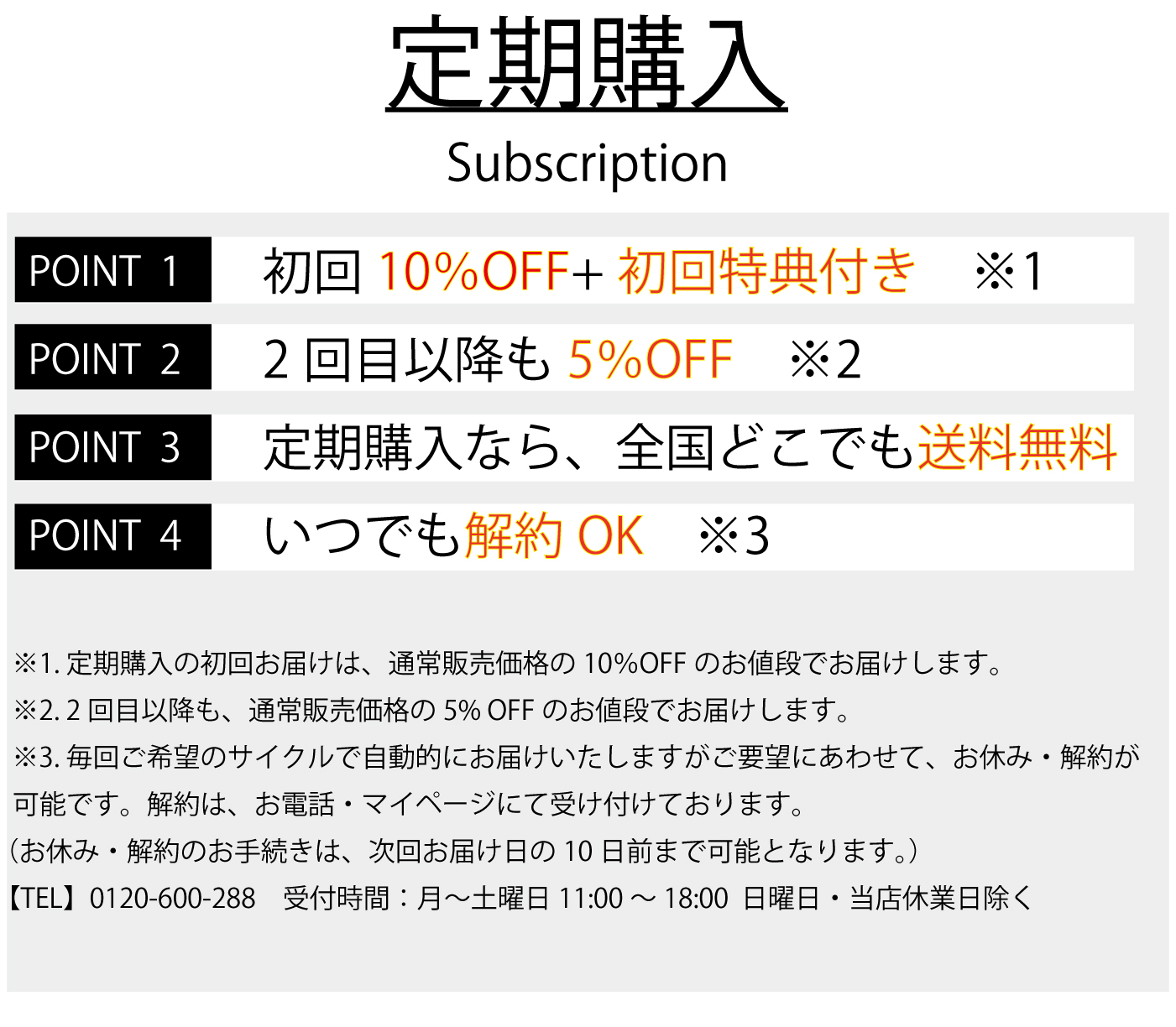The width and height of the screenshot is (1176, 1027).
Task: Click the red 10%OFF text
Action: (473, 271)
